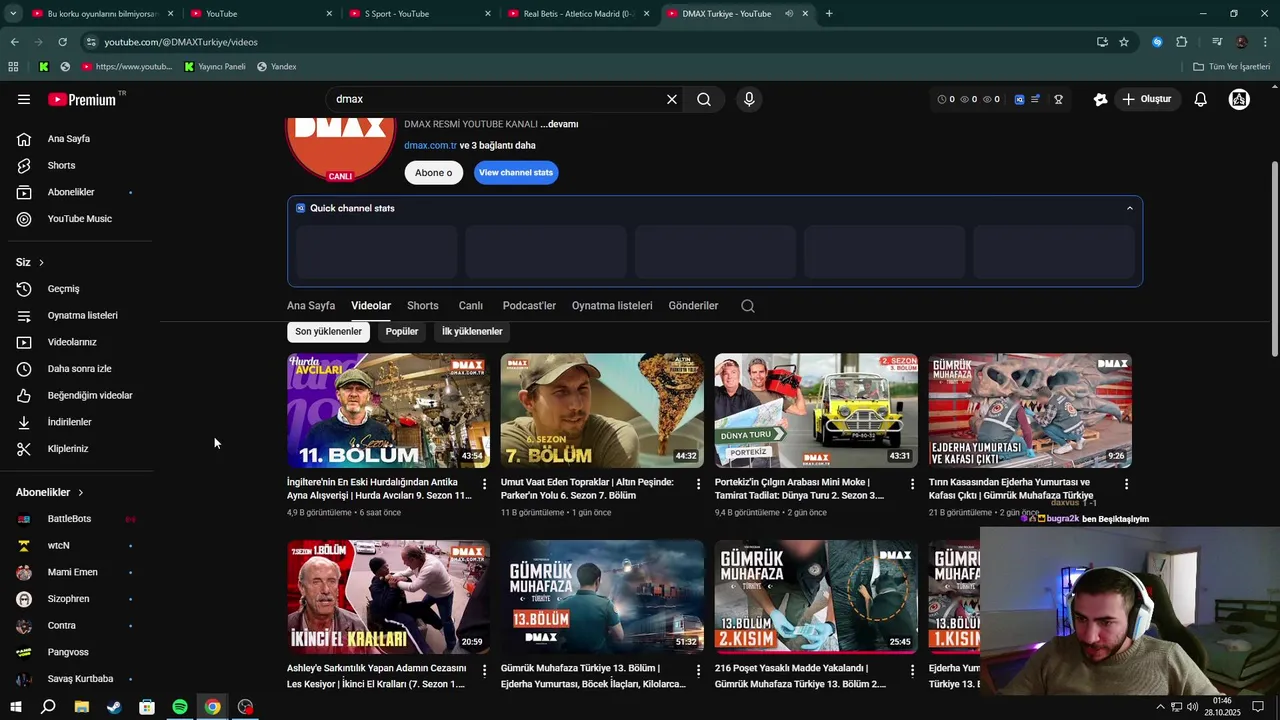Viewport: 1280px width, 720px height.
Task: Expand the Siz section chevron
Action: (x=41, y=262)
